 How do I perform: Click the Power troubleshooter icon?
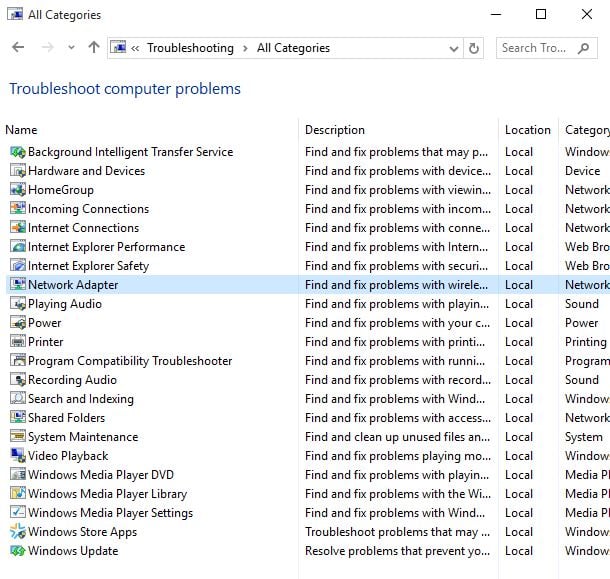[18, 323]
